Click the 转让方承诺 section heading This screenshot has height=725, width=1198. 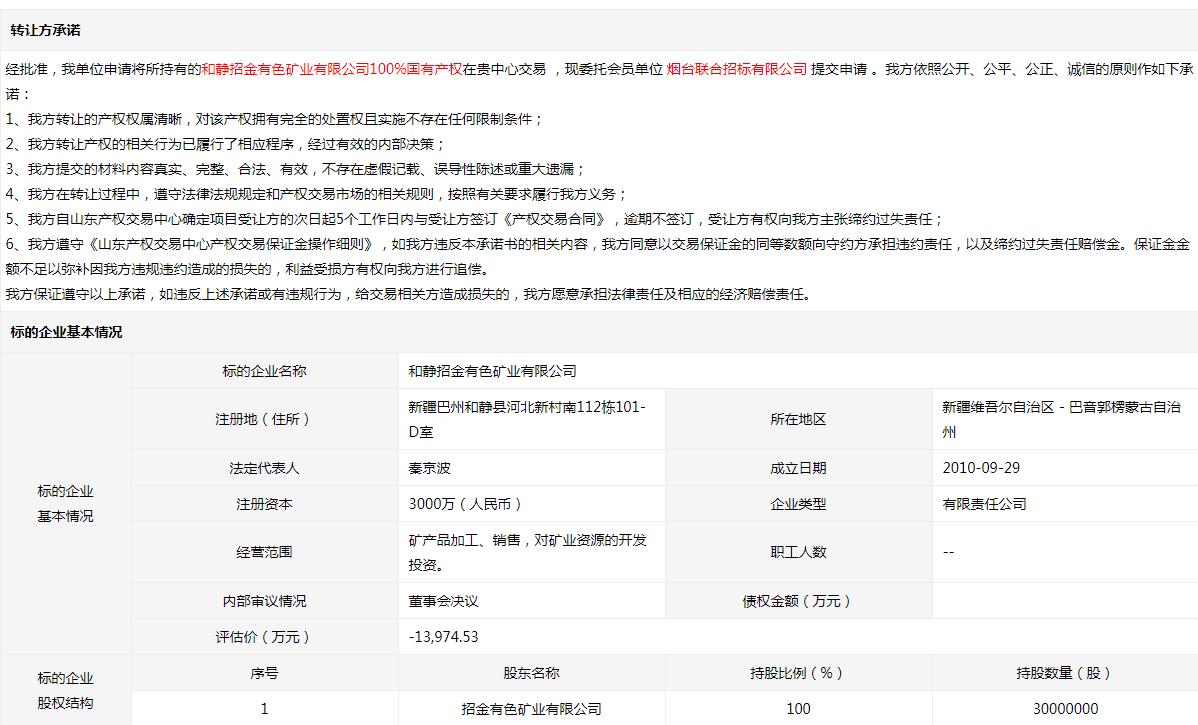point(45,31)
